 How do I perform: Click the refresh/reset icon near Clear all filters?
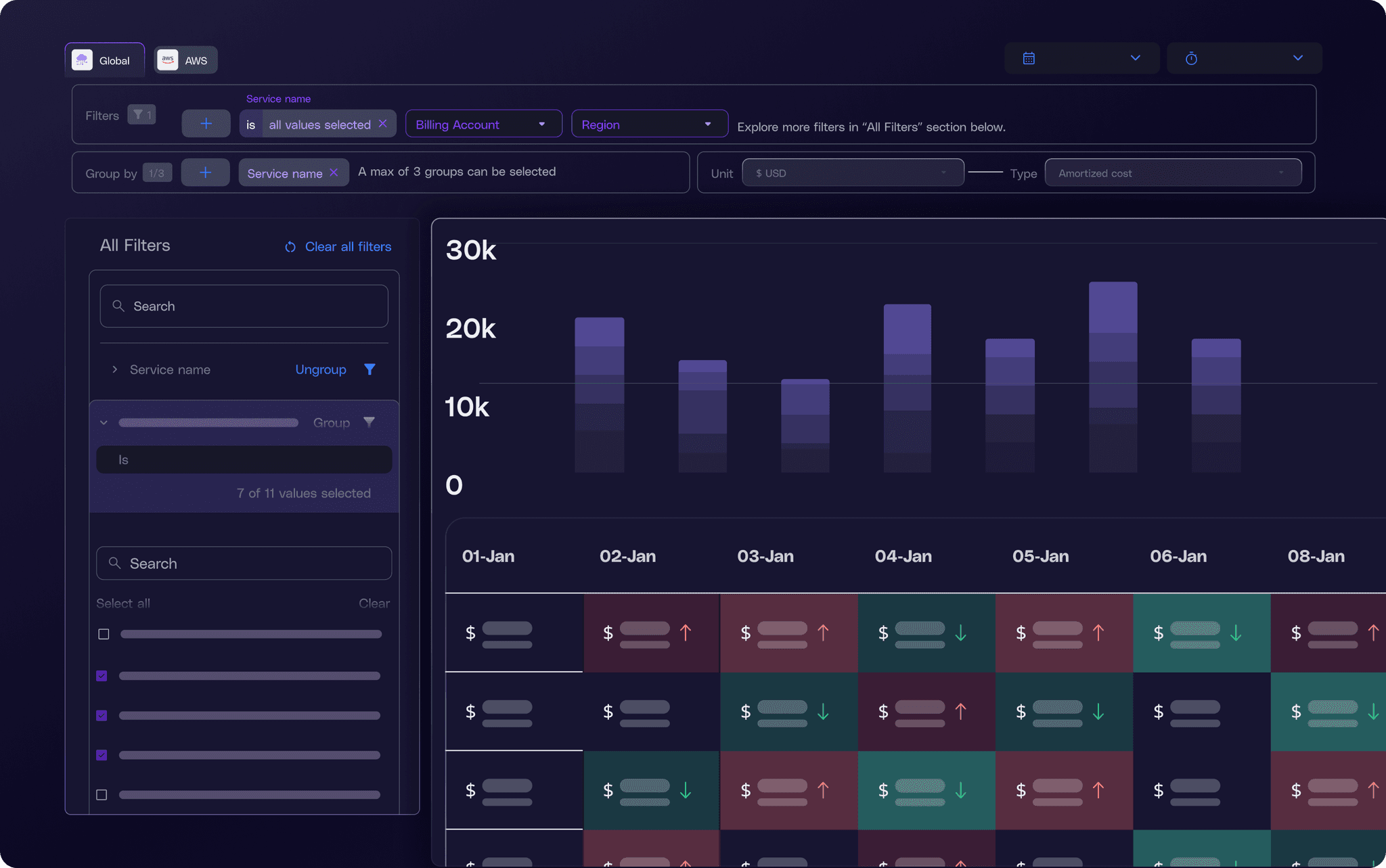289,247
